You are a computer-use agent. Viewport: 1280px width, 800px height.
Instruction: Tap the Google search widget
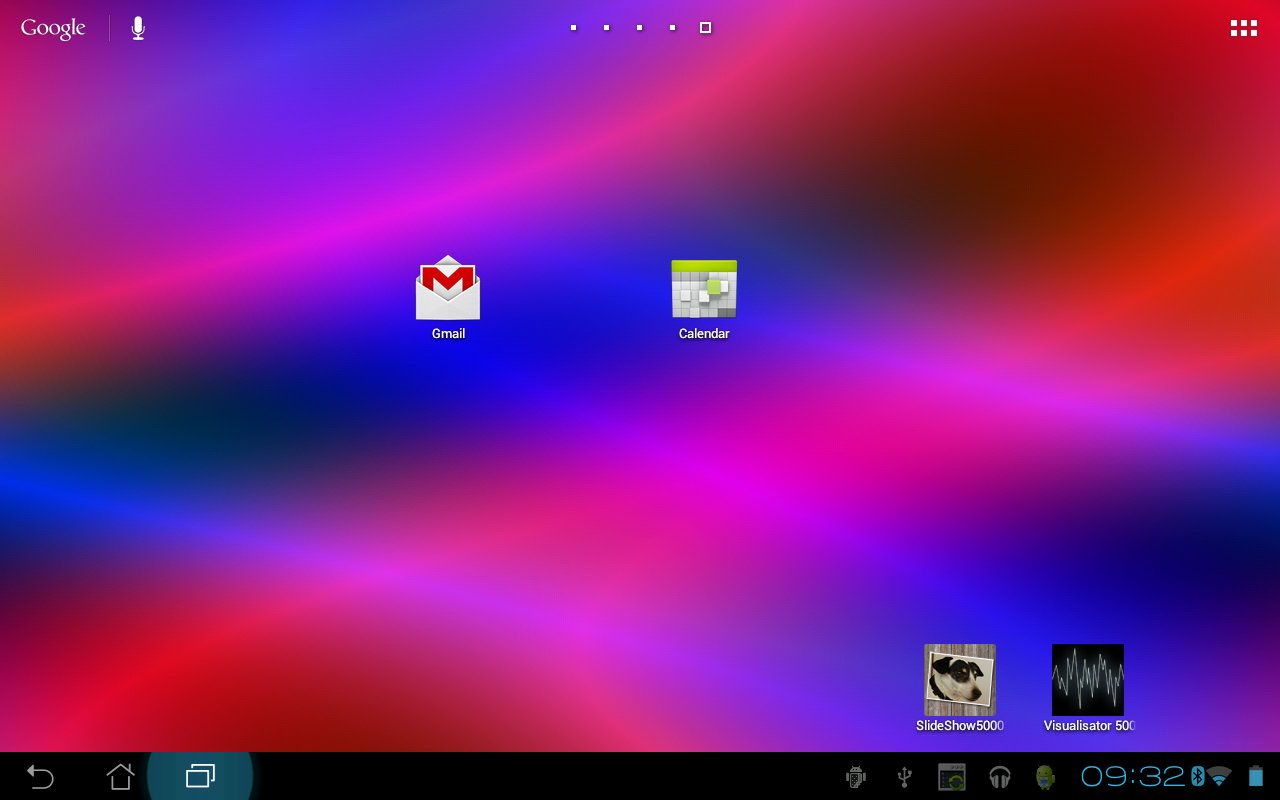pos(53,28)
